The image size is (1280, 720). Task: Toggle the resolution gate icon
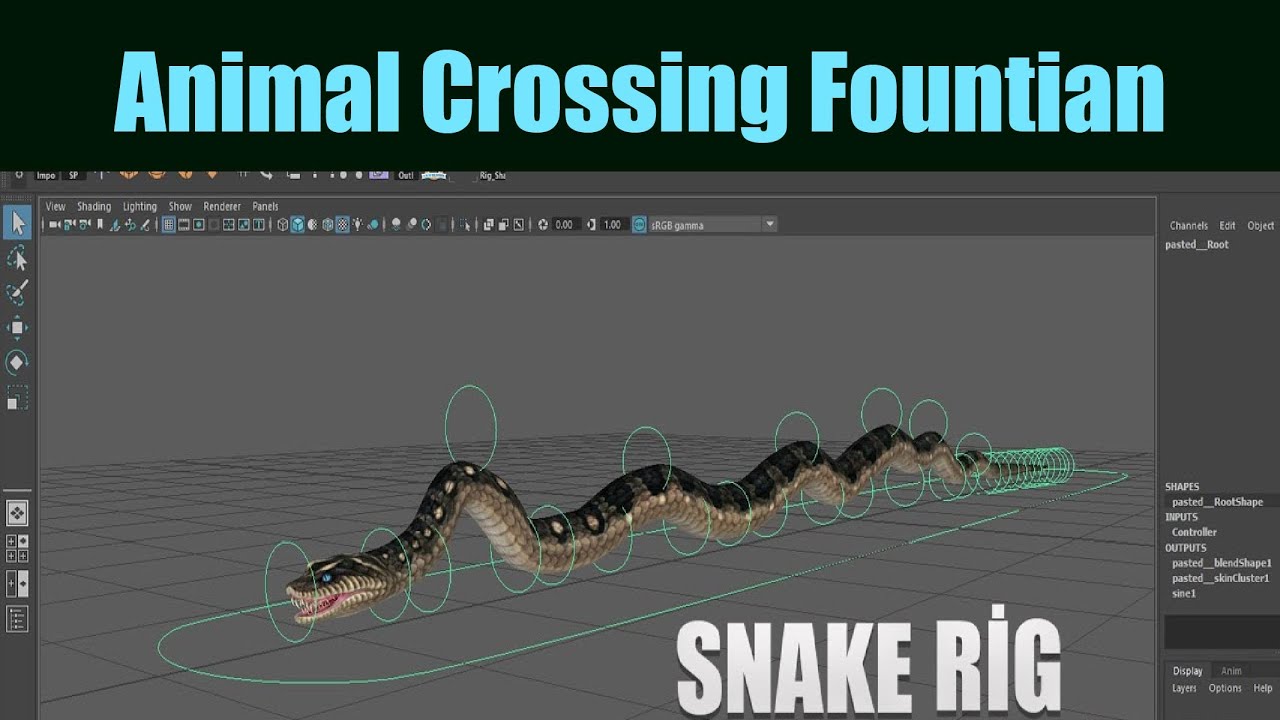click(199, 225)
